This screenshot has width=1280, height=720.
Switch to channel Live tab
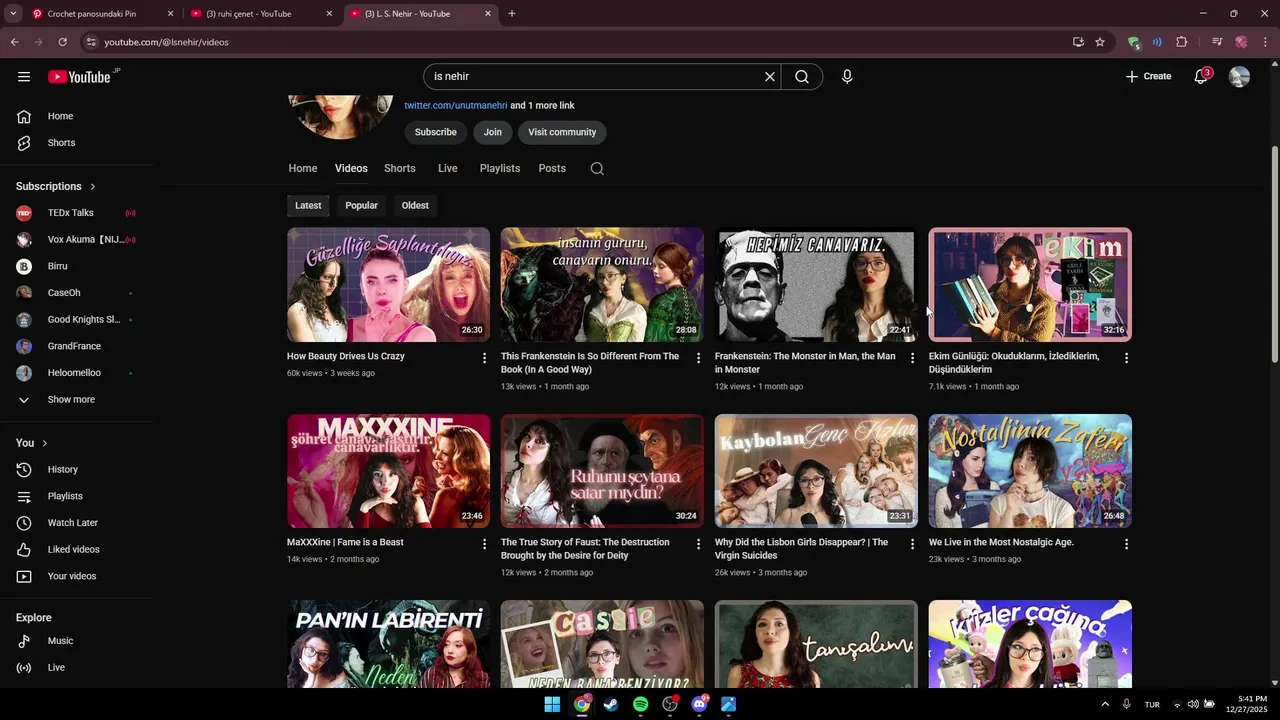[448, 169]
